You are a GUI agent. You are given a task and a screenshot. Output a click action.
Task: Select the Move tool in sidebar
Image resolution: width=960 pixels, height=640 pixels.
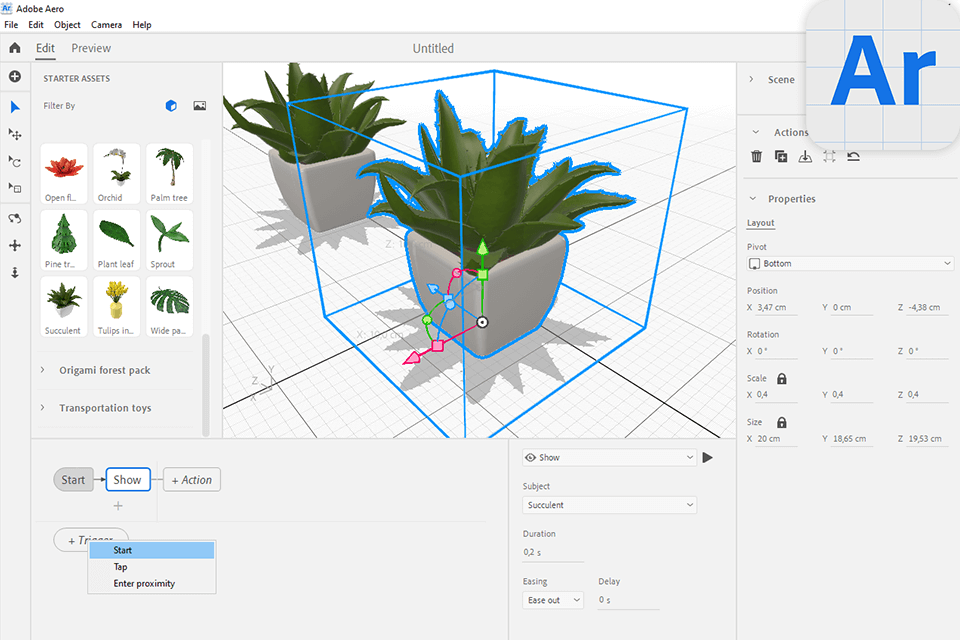(15, 134)
